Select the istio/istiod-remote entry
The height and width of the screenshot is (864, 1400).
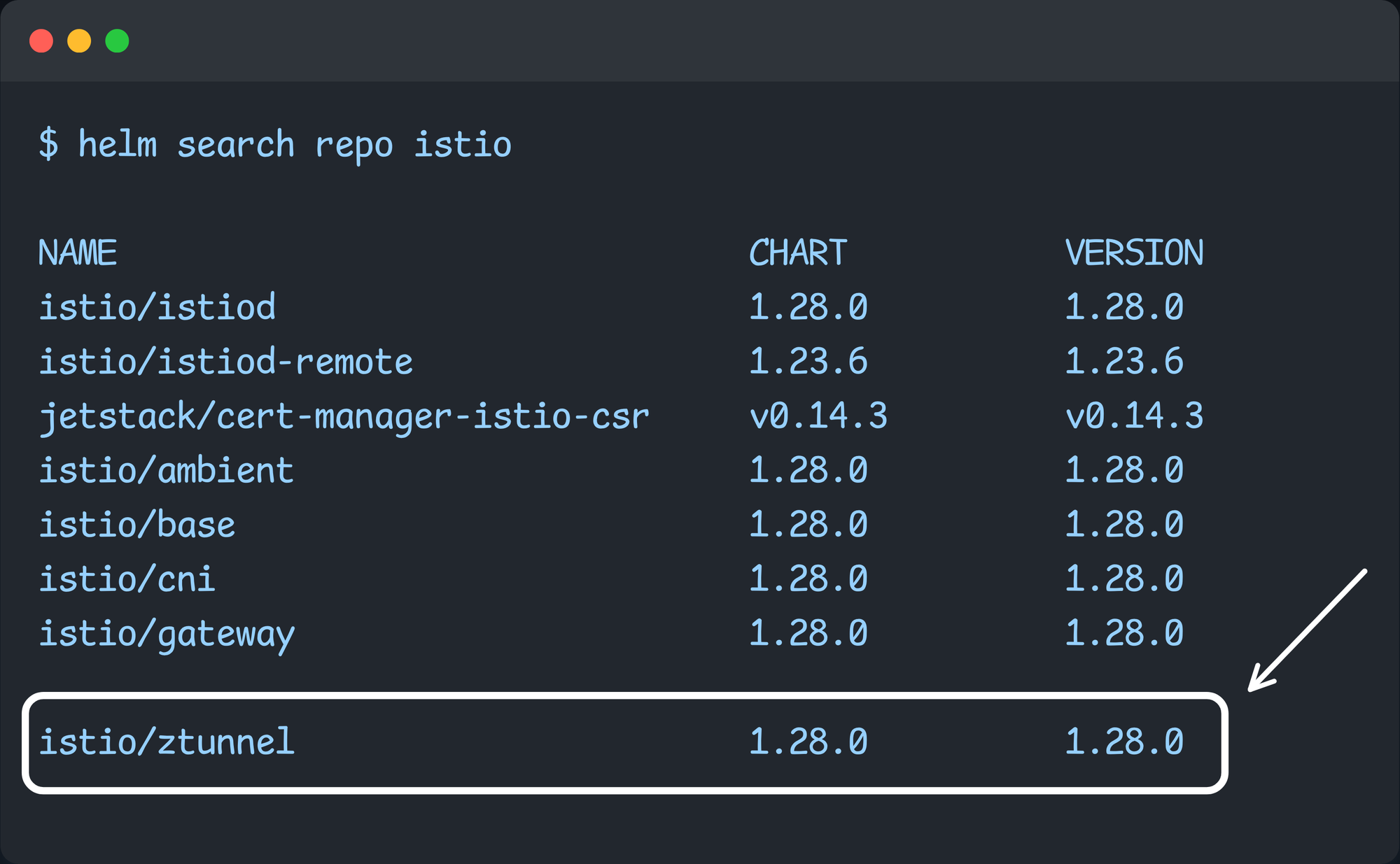coord(226,362)
